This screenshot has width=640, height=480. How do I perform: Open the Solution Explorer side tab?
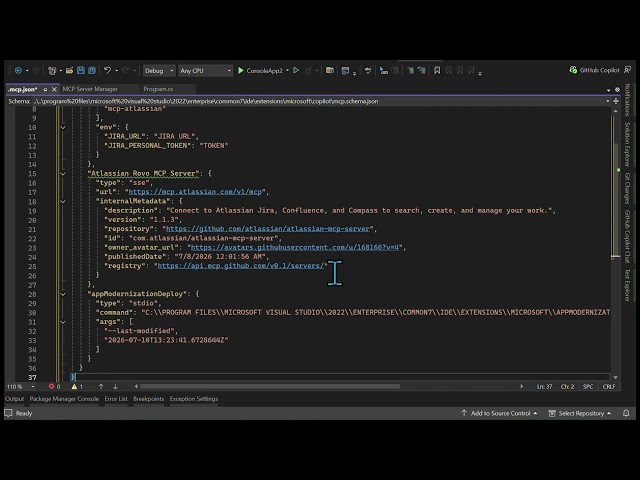pos(627,144)
